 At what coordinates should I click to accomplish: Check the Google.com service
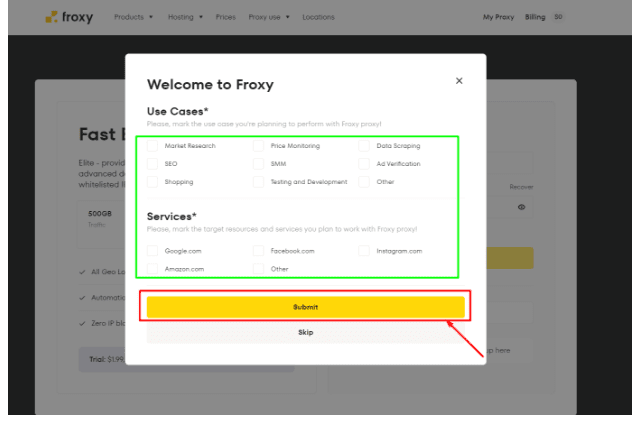click(152, 251)
